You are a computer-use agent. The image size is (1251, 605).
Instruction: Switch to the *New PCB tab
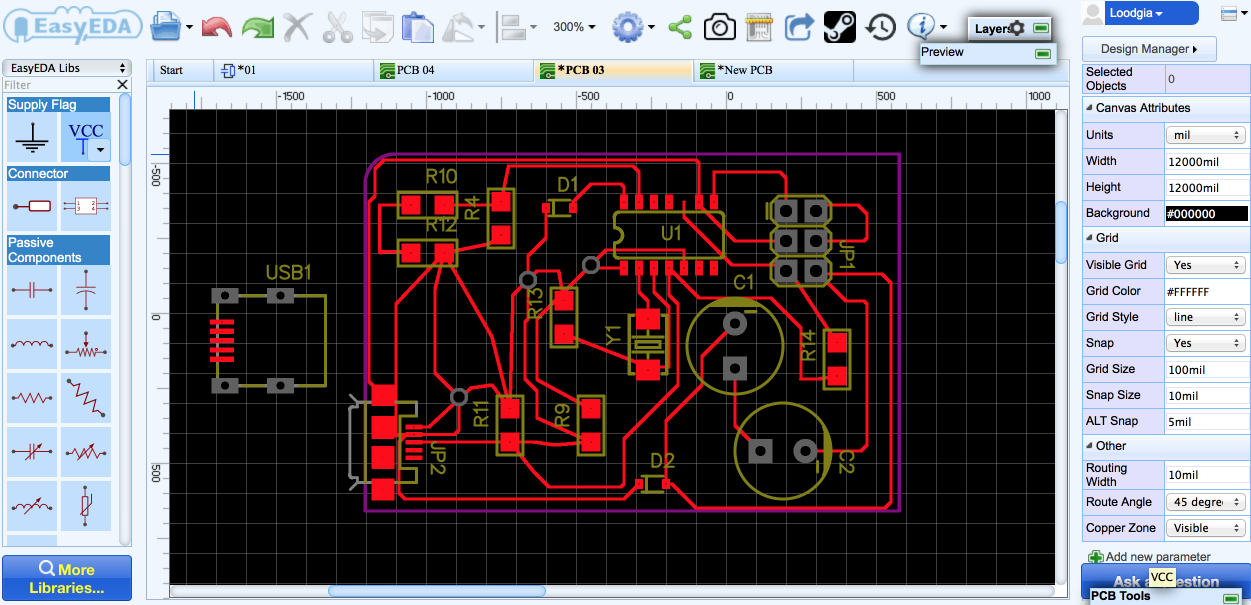(x=774, y=70)
